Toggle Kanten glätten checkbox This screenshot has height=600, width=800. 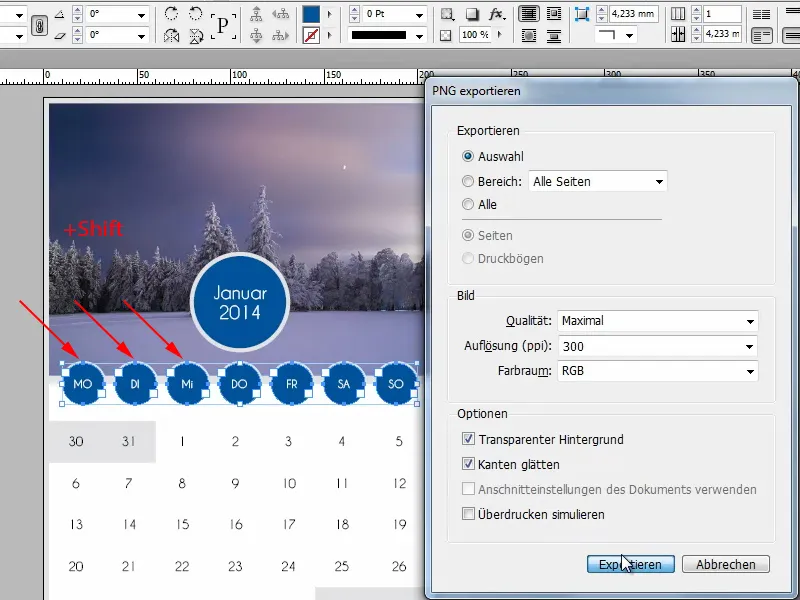click(468, 464)
